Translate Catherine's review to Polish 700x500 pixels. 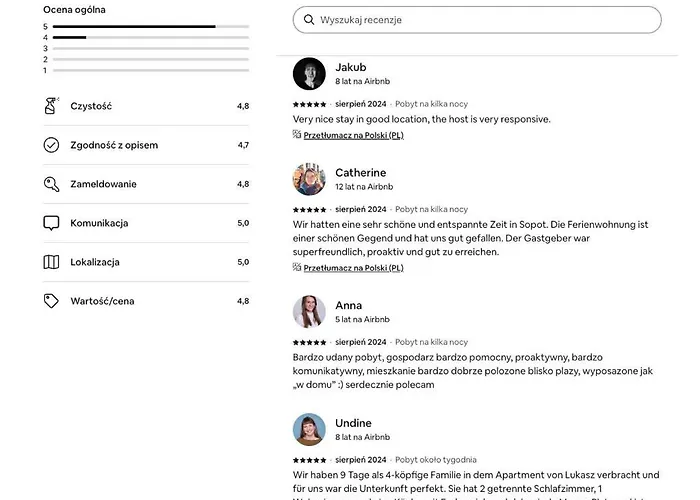pos(353,268)
